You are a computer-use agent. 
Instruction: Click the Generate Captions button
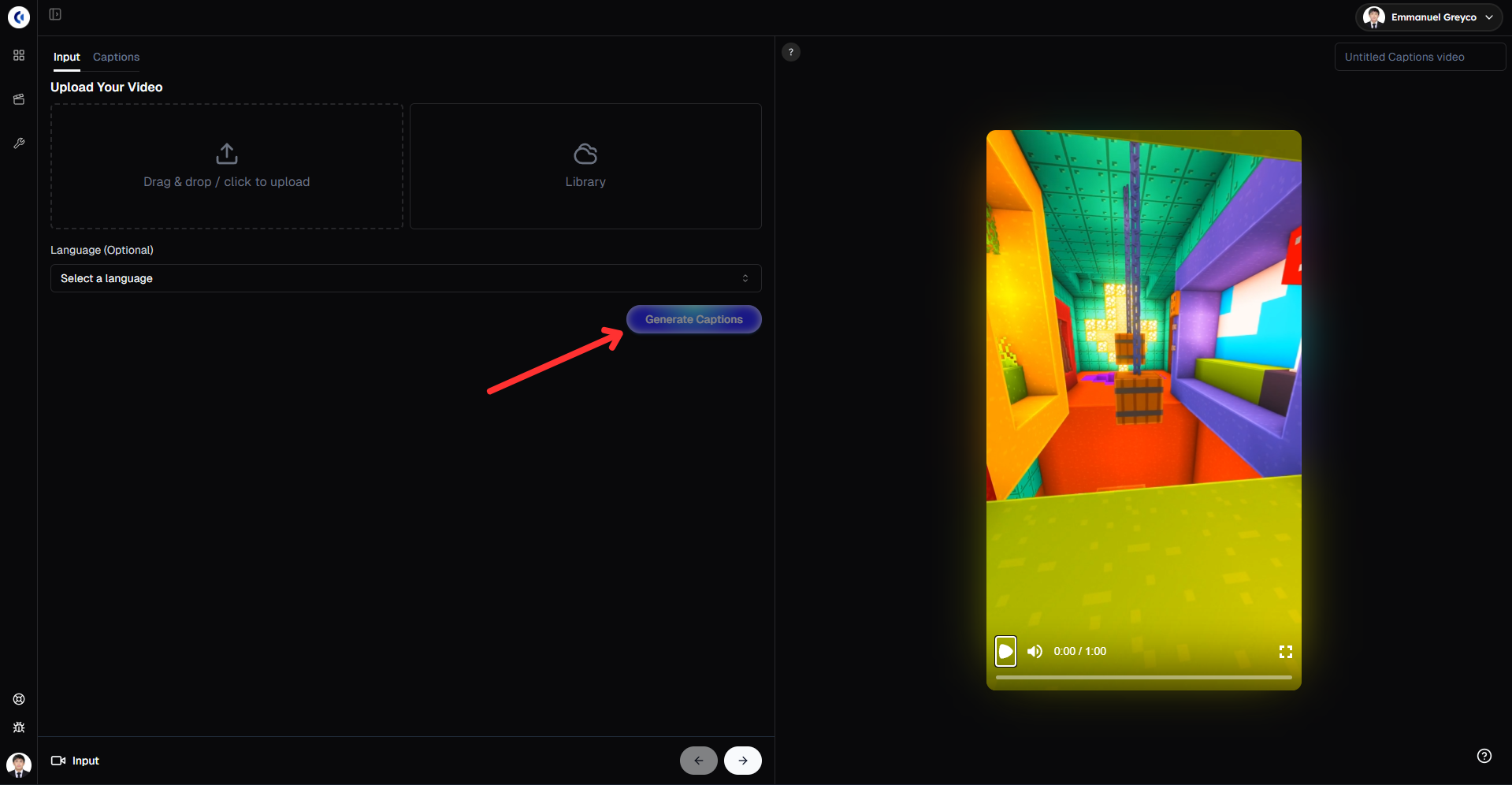tap(694, 319)
